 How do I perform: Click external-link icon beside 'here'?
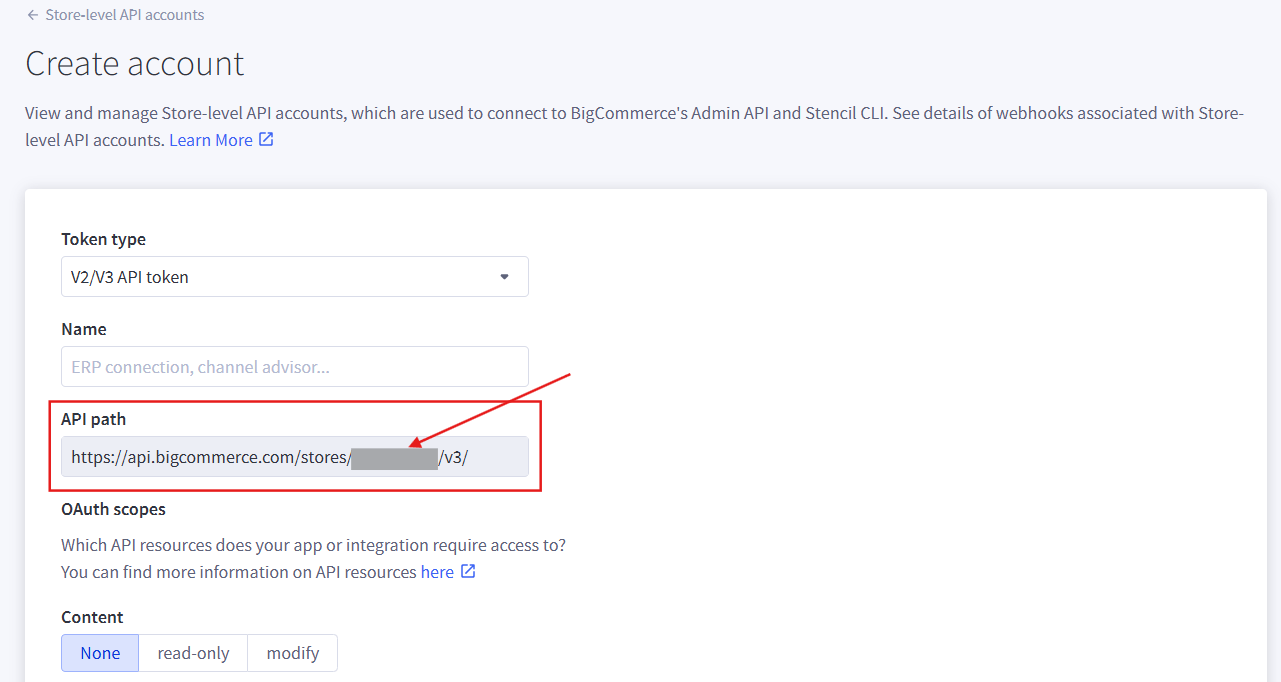pos(467,572)
